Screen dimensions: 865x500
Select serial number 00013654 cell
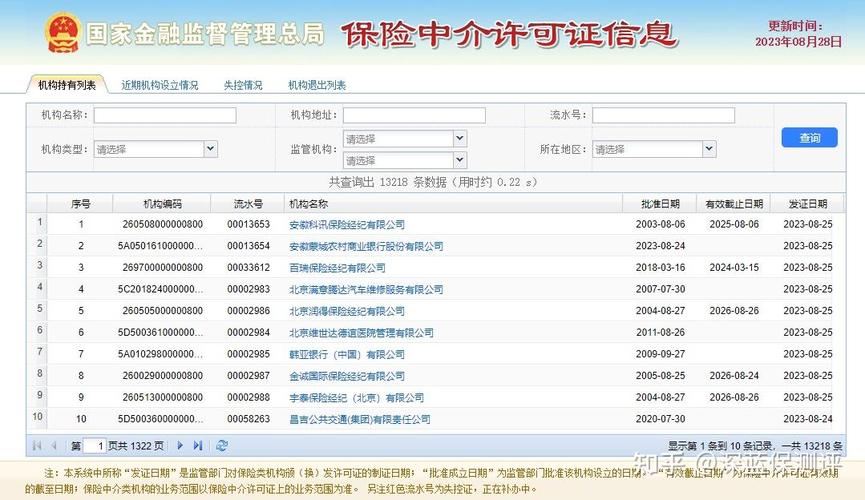click(x=248, y=246)
